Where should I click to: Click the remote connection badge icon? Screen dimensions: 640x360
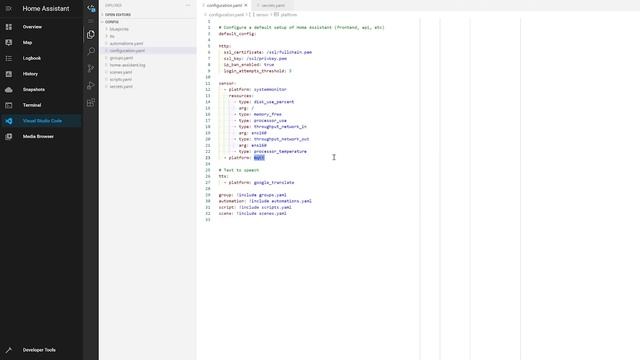91,8
